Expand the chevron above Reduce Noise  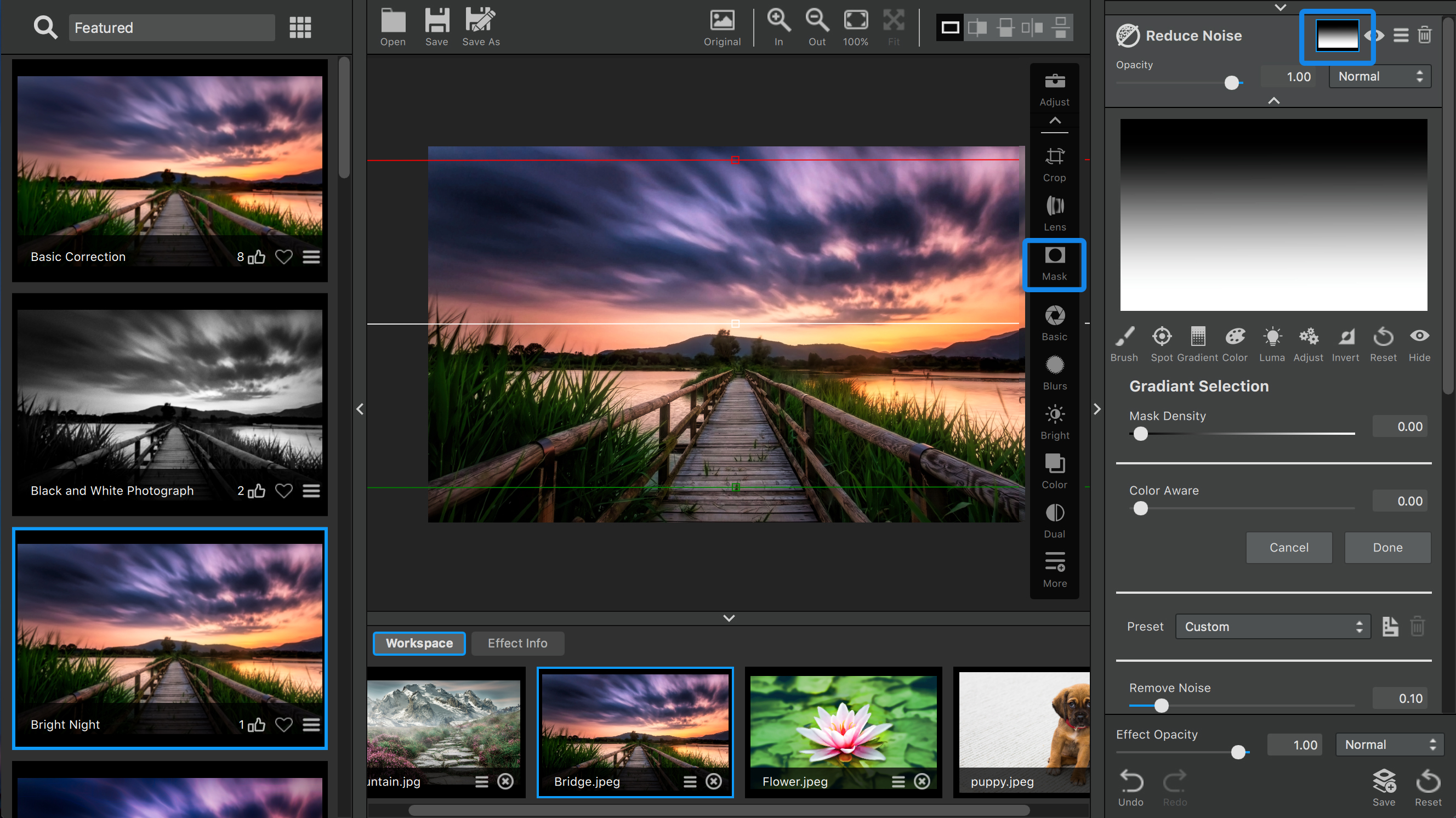(x=1280, y=7)
